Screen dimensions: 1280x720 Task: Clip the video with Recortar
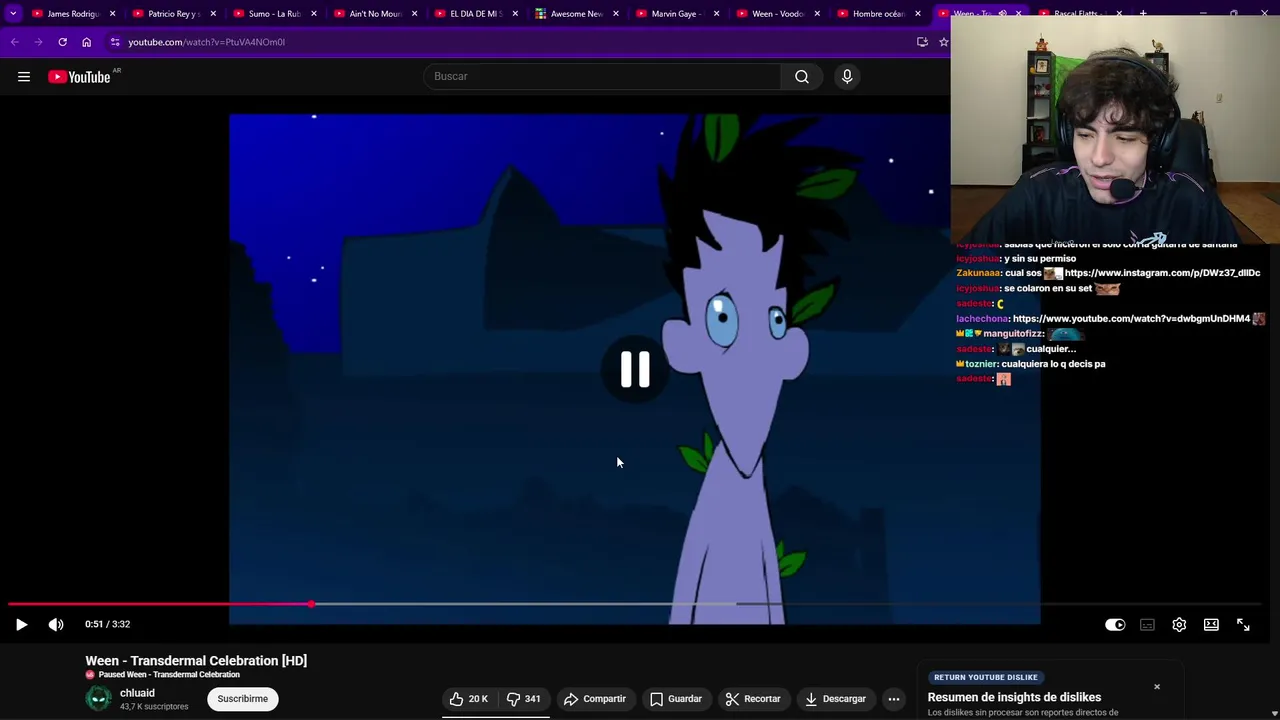[753, 699]
